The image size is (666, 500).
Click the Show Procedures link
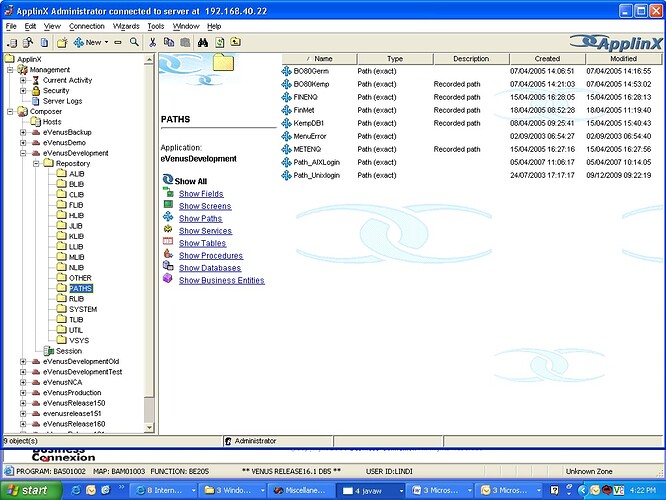(211, 255)
